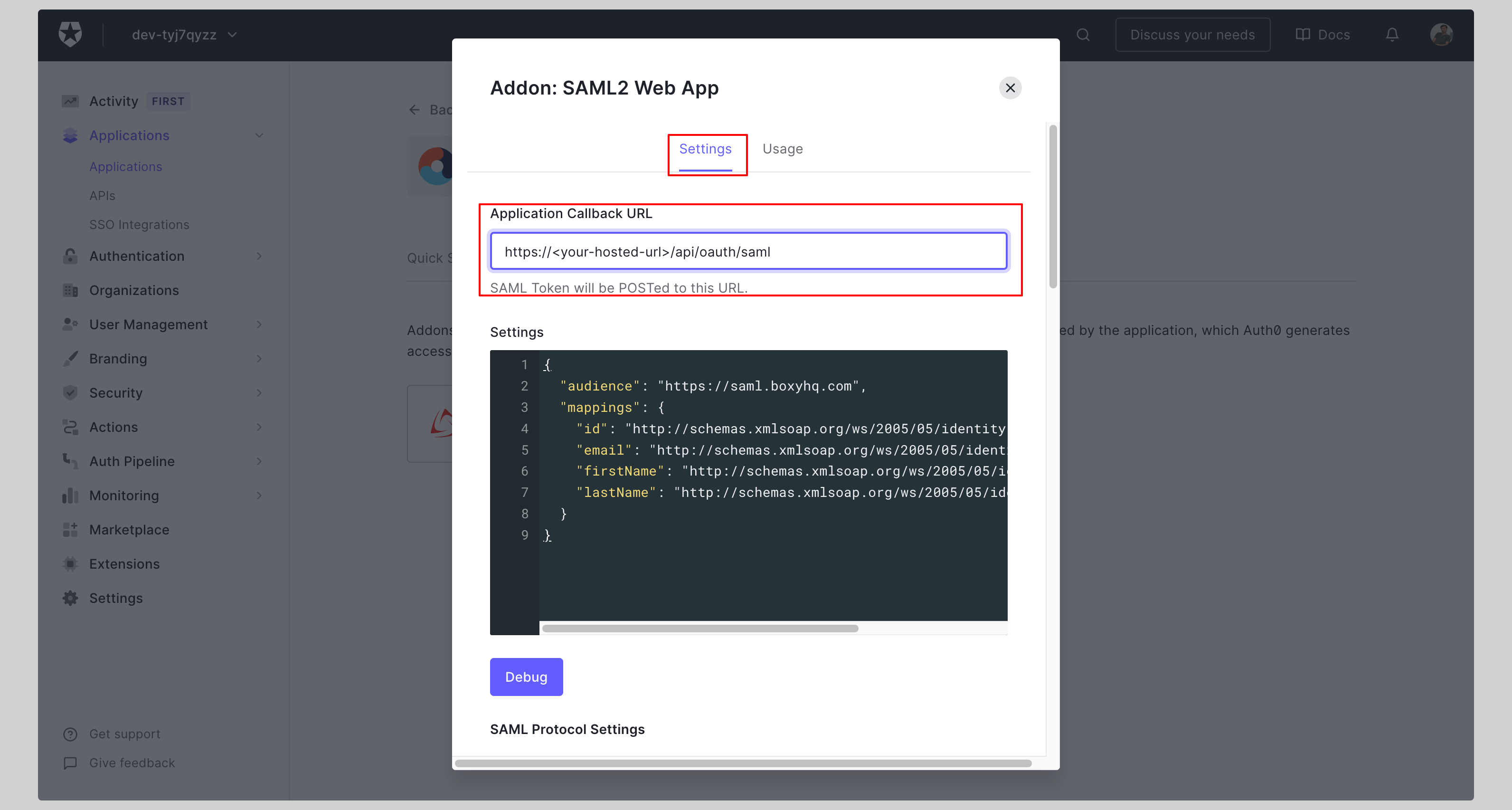Screen dimensions: 1512x810
Task: Click inside the Application Callback URL field
Action: [748, 251]
